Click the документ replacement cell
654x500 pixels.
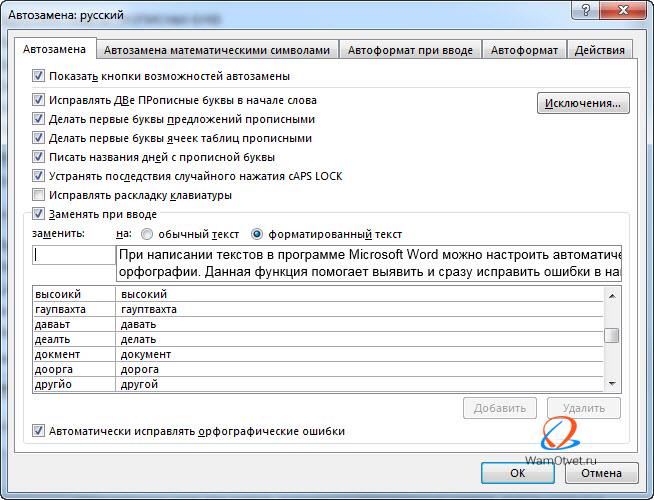360,354
